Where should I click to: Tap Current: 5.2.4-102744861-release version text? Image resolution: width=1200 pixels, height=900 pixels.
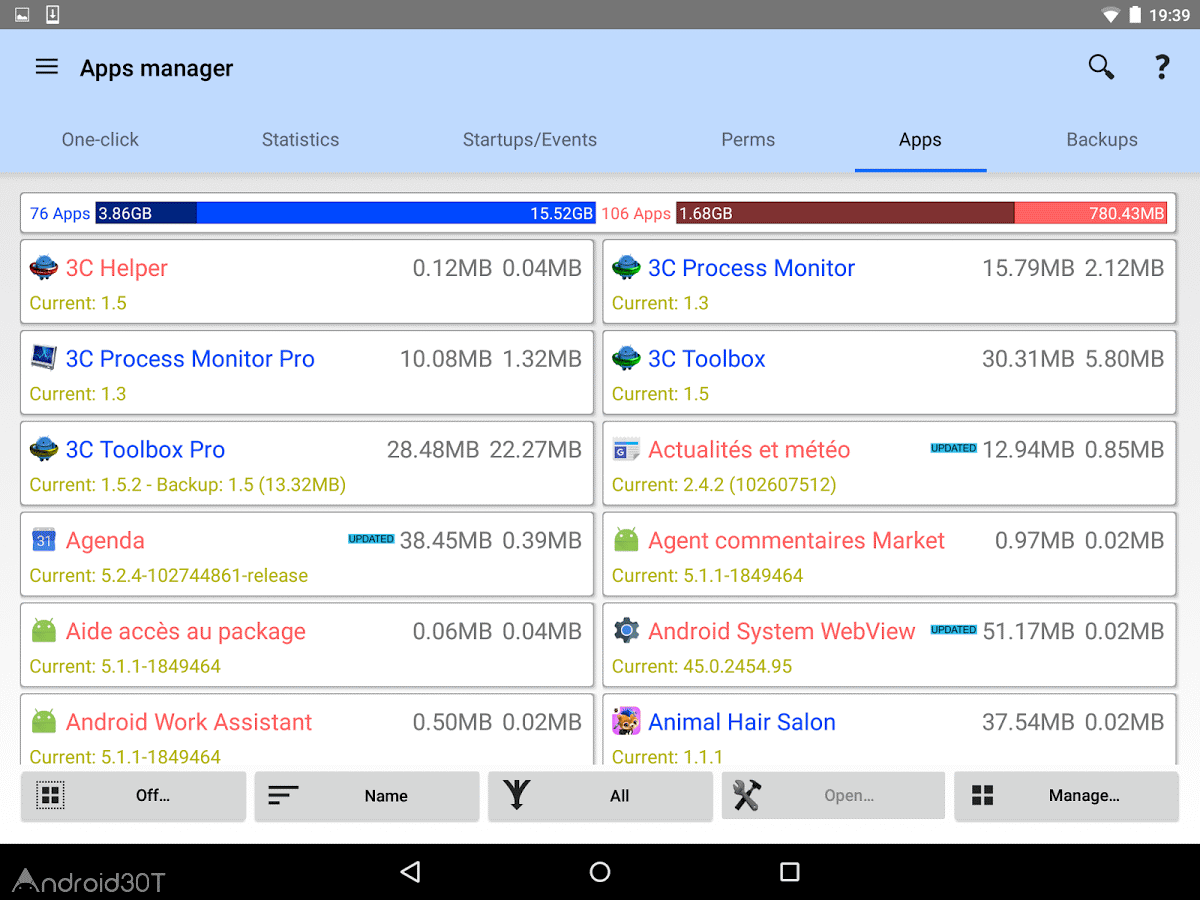(x=169, y=575)
